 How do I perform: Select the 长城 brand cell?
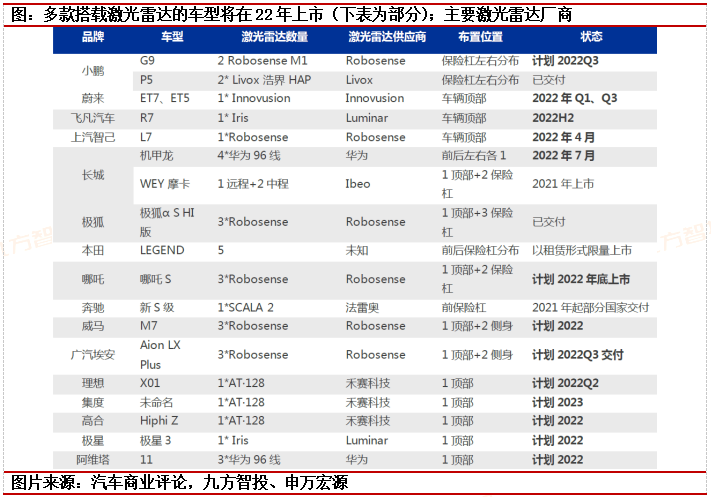(x=93, y=175)
